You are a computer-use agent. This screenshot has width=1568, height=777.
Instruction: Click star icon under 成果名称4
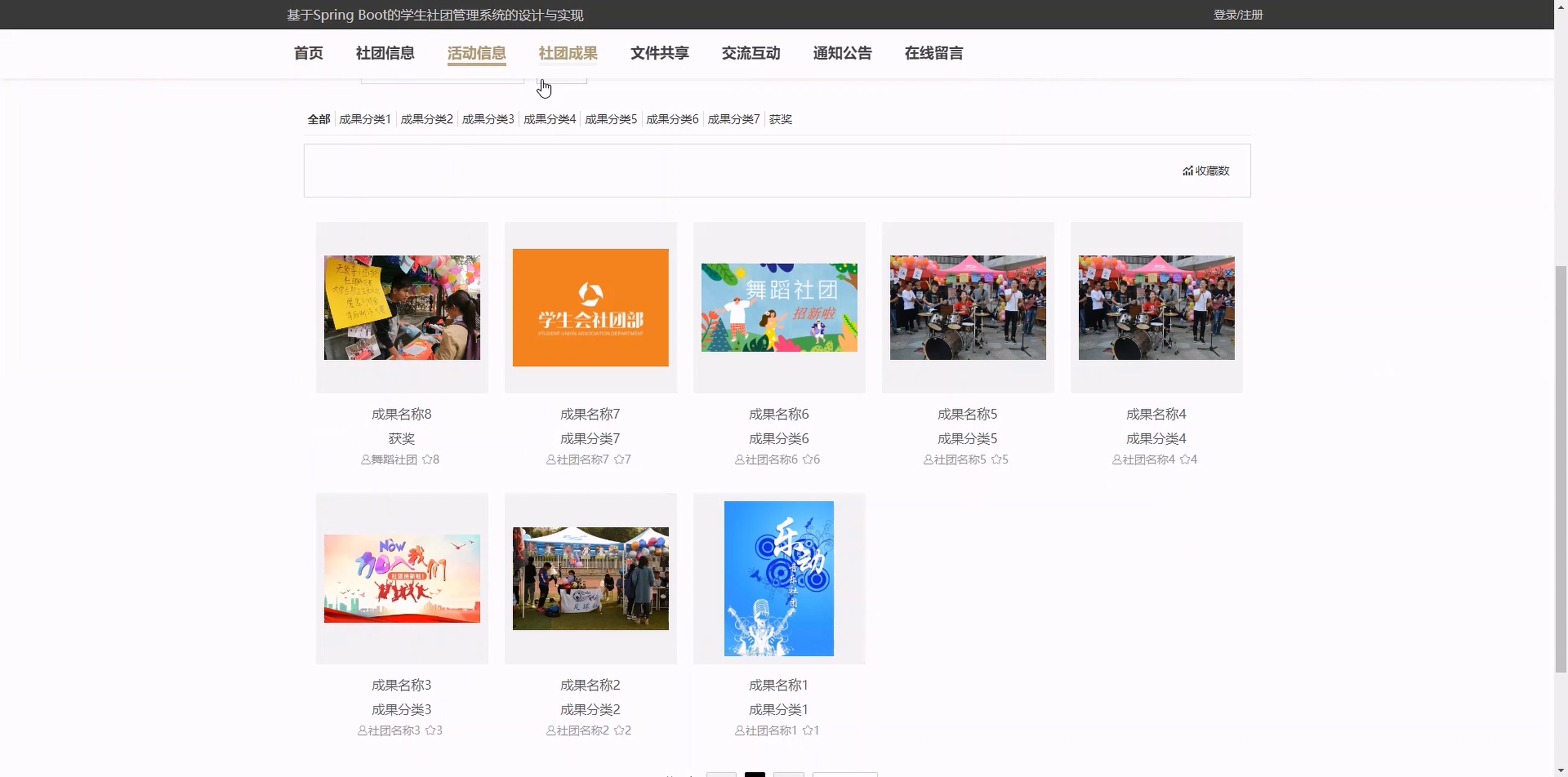tap(1185, 460)
